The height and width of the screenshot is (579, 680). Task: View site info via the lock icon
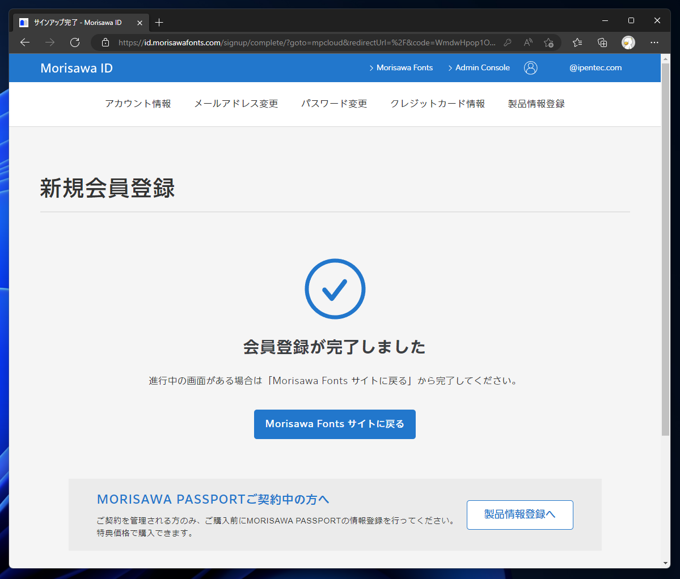[x=105, y=43]
